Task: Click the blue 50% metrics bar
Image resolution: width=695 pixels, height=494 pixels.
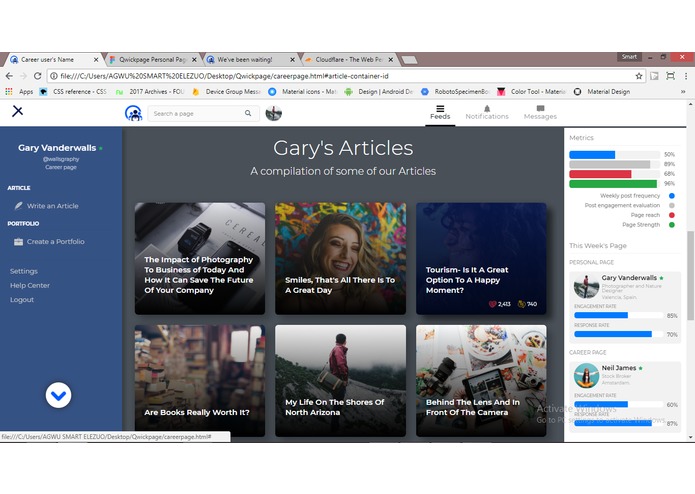Action: [x=592, y=155]
